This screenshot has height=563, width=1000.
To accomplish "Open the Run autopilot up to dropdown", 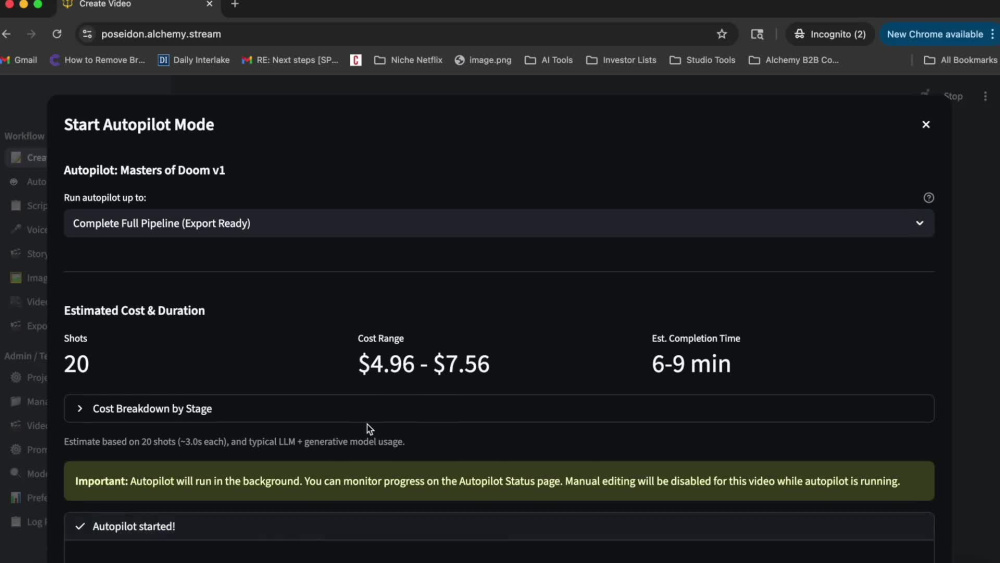I will pyautogui.click(x=499, y=223).
